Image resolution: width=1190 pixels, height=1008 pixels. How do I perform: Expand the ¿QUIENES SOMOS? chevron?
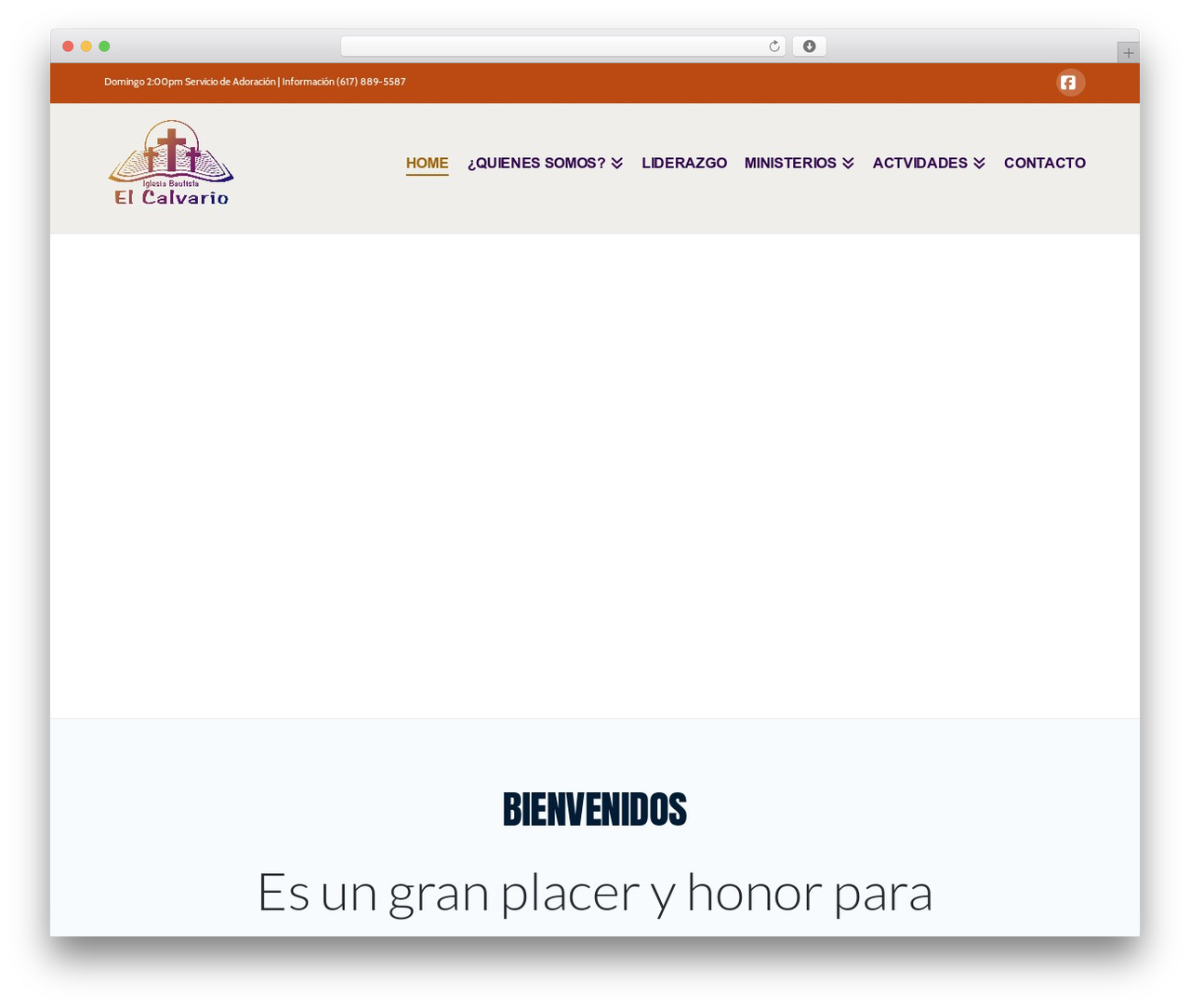point(617,164)
